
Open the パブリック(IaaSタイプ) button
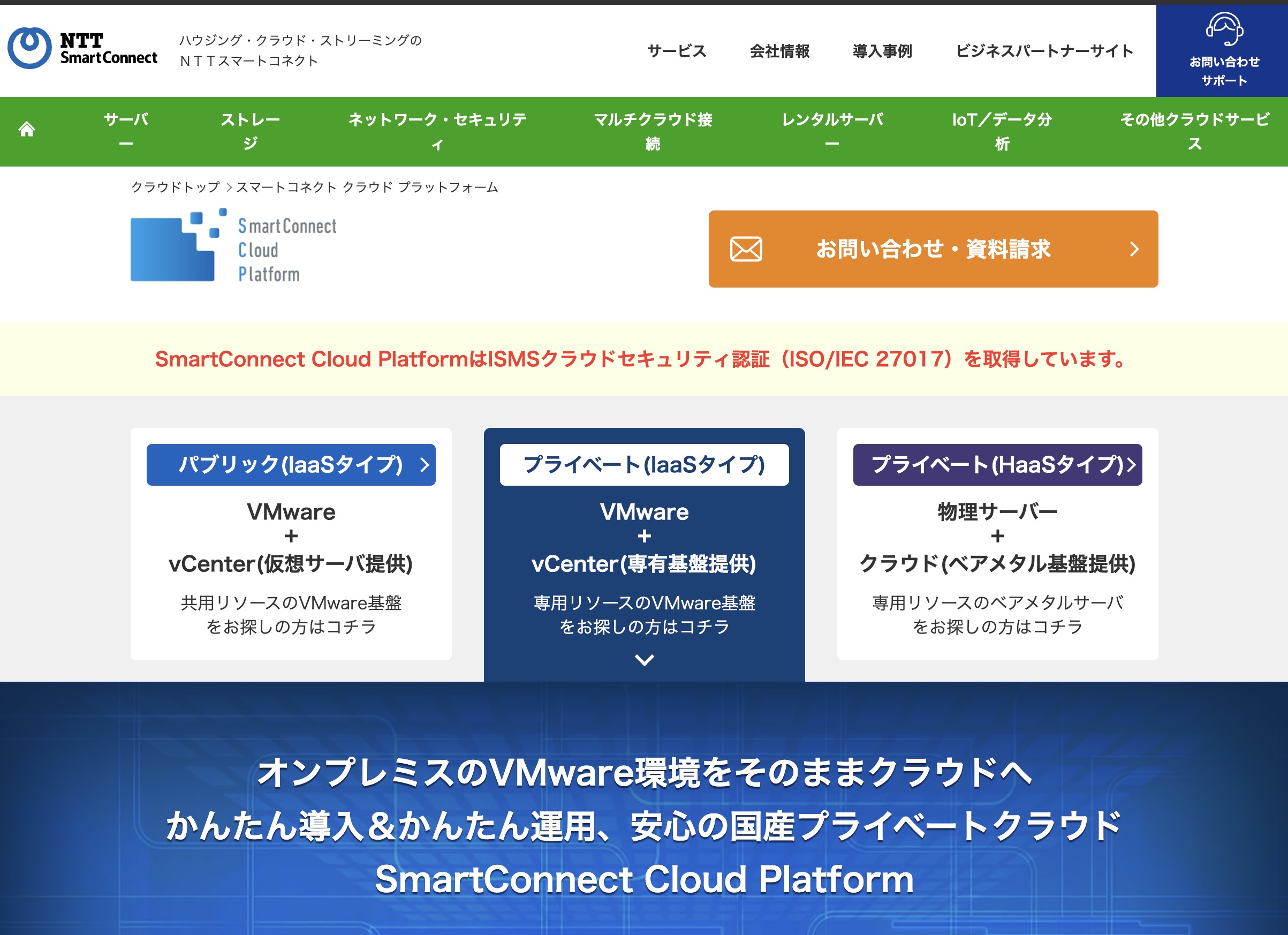(x=291, y=465)
